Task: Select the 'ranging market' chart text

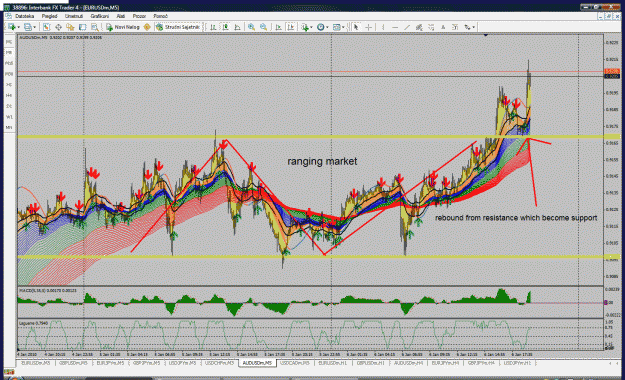Action: pos(322,161)
